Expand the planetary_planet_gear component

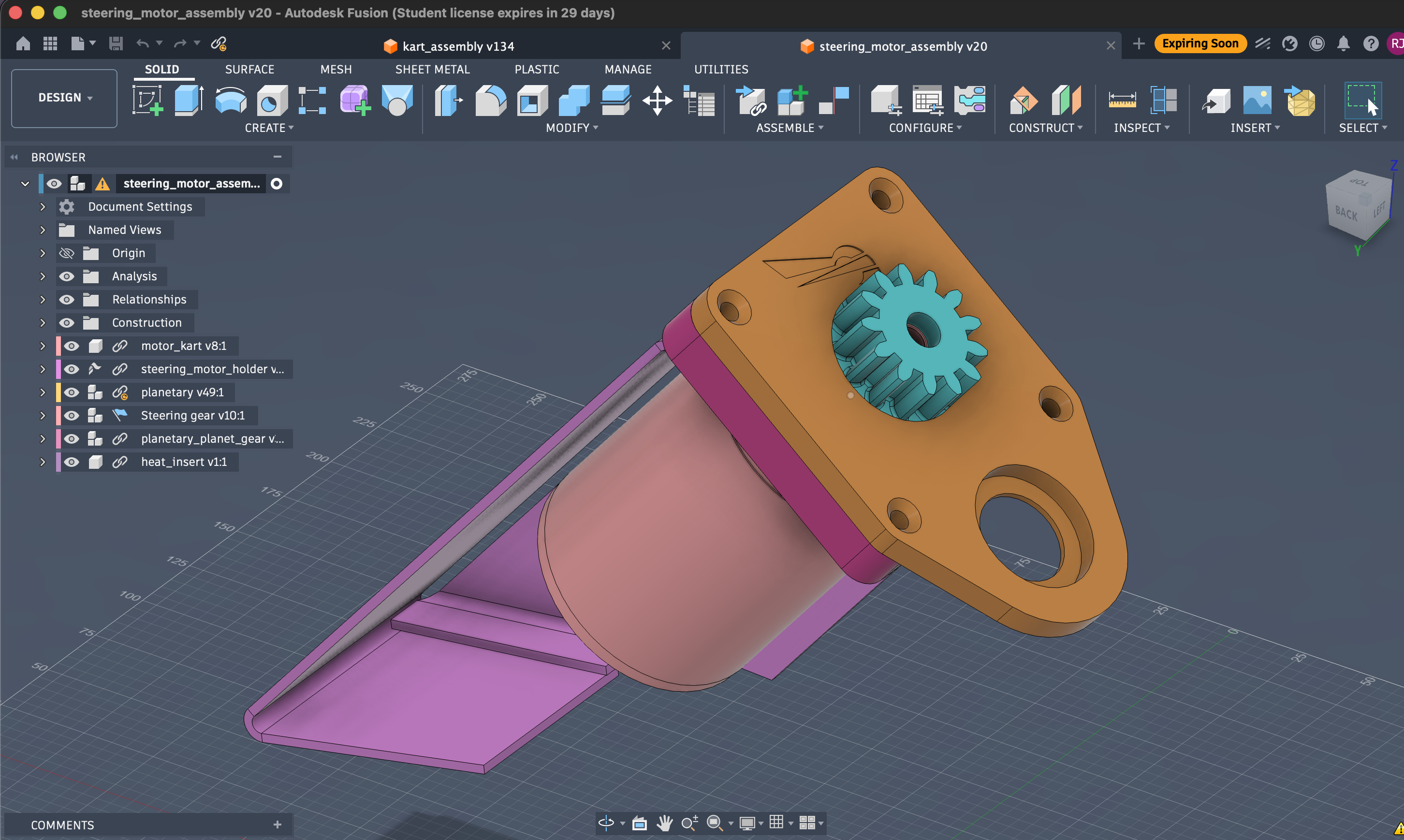(x=43, y=439)
